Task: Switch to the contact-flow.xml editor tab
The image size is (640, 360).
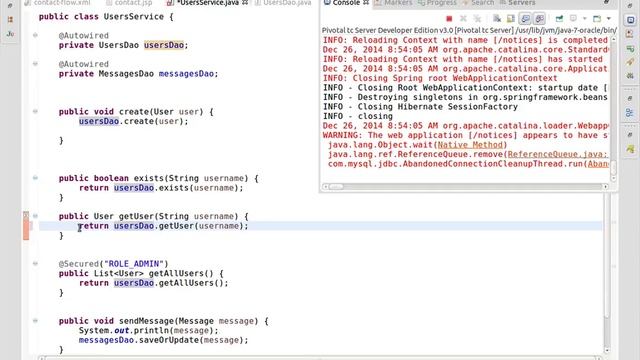Action: [x=58, y=3]
